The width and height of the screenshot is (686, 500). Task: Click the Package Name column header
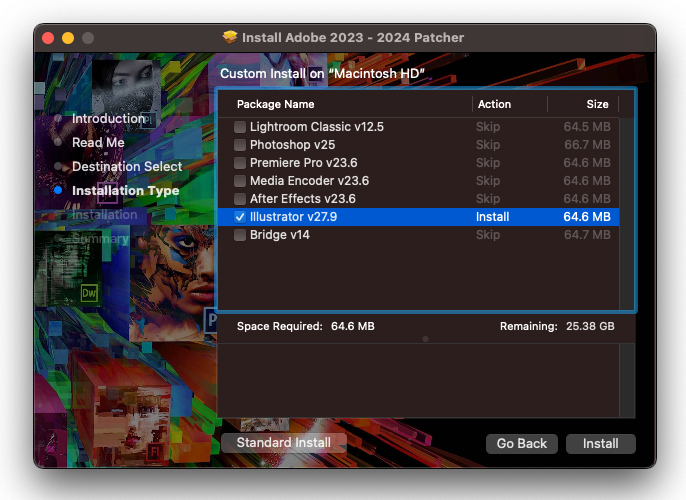276,104
